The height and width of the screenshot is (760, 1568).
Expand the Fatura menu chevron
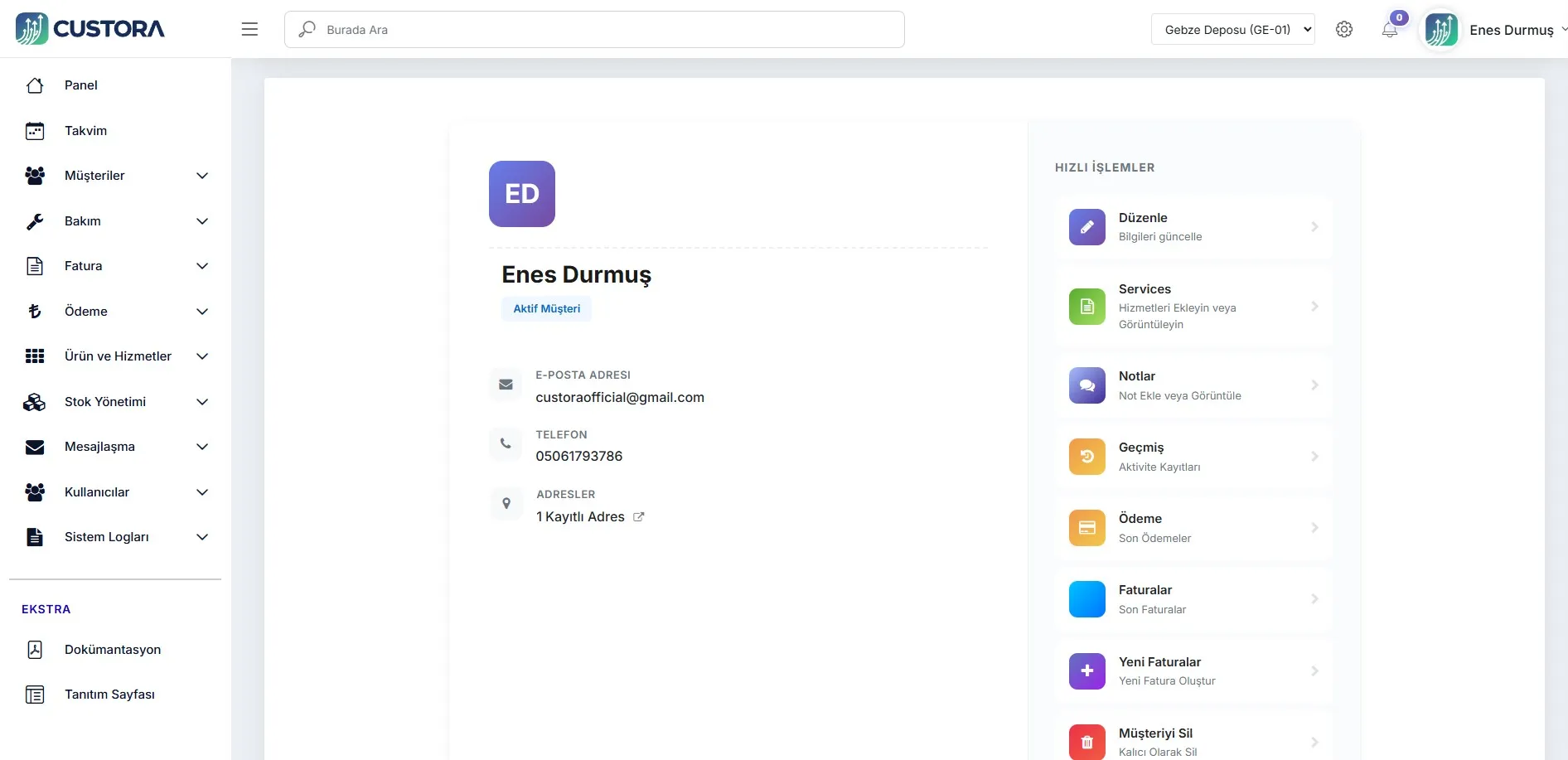(x=201, y=266)
